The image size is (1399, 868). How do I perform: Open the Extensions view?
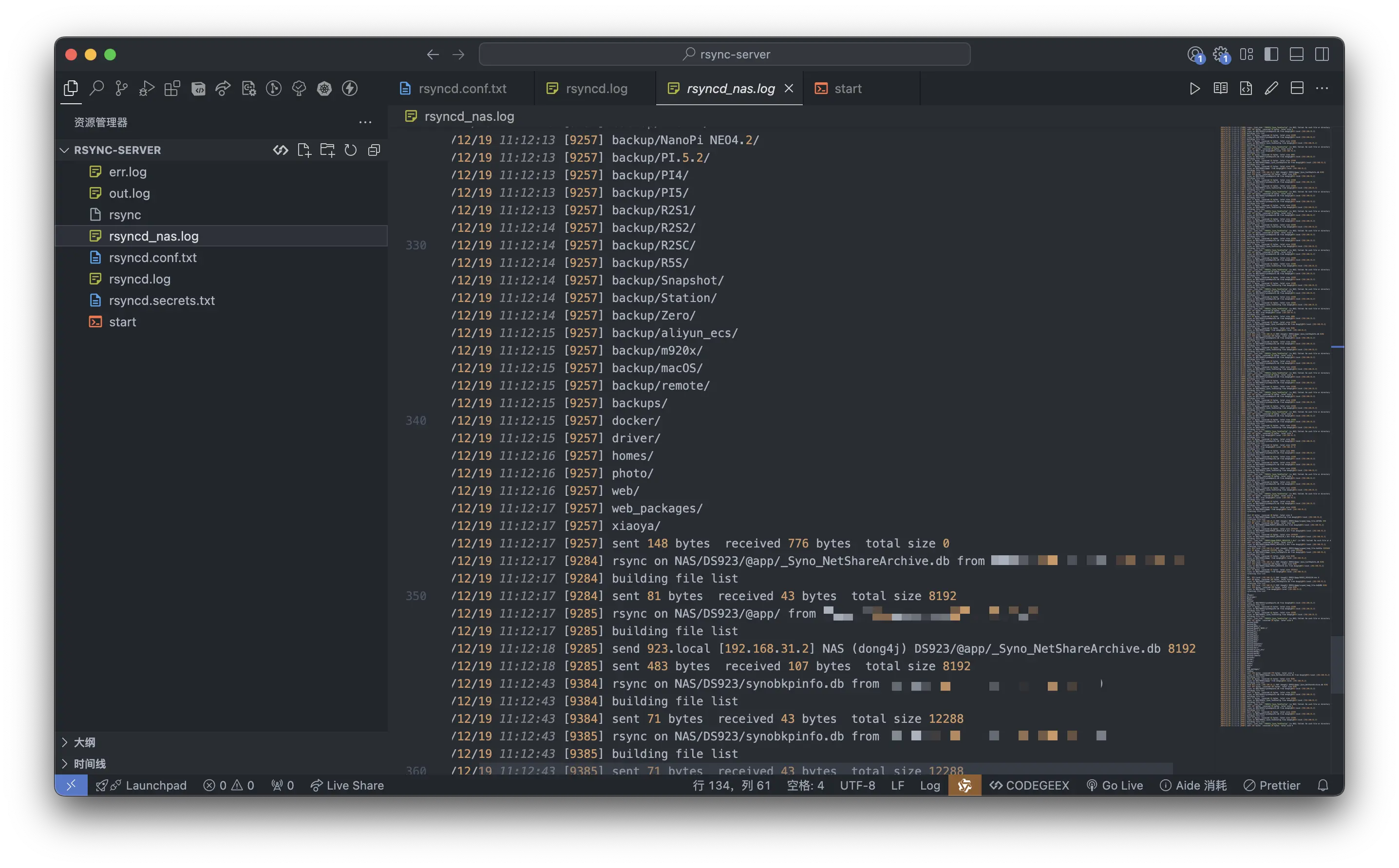coord(171,88)
